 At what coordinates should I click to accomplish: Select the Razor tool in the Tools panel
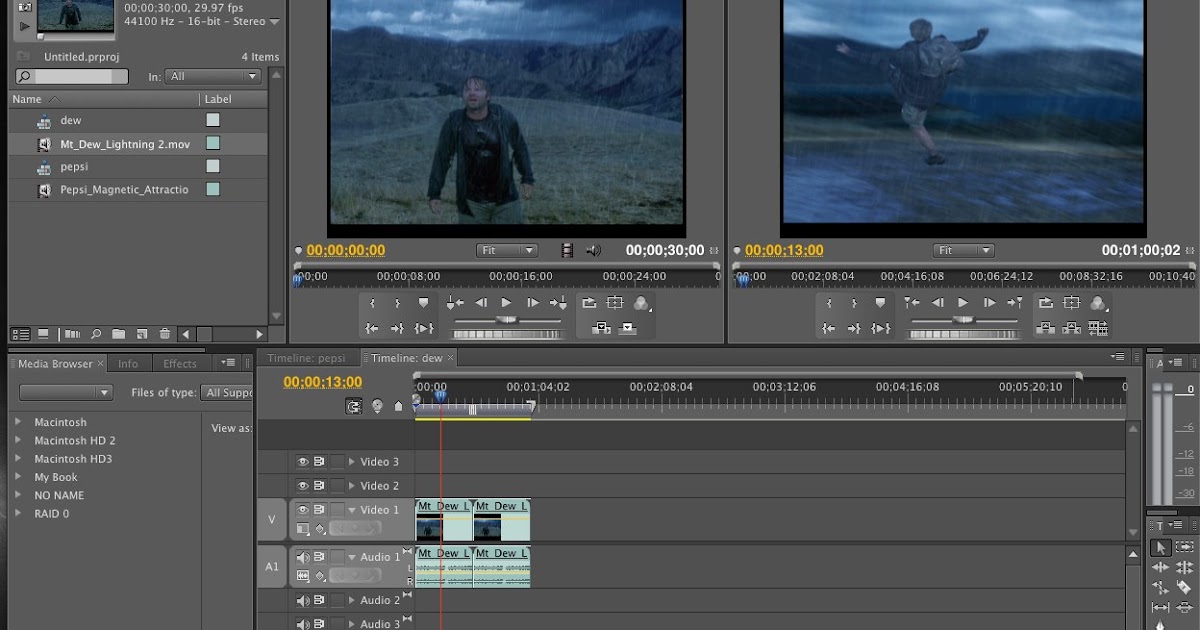(1184, 588)
